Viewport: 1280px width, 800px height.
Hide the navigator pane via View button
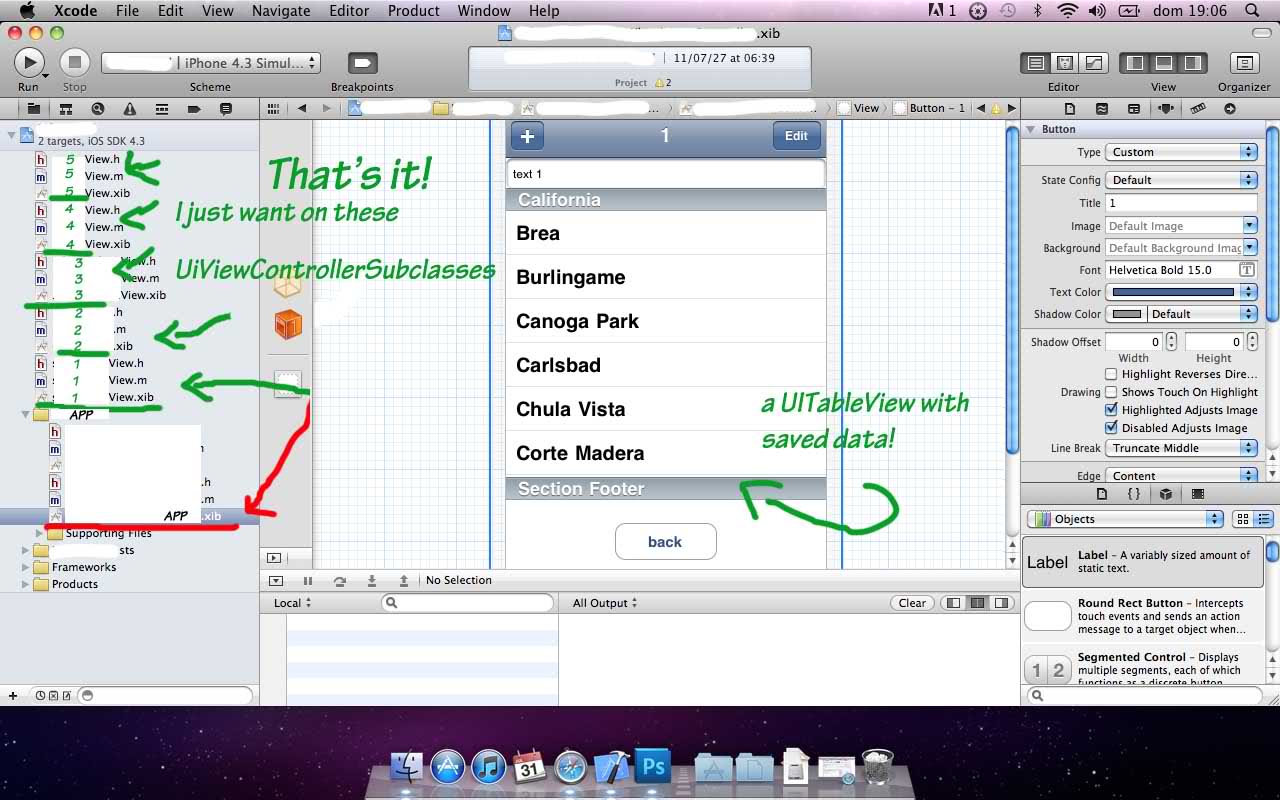1135,63
